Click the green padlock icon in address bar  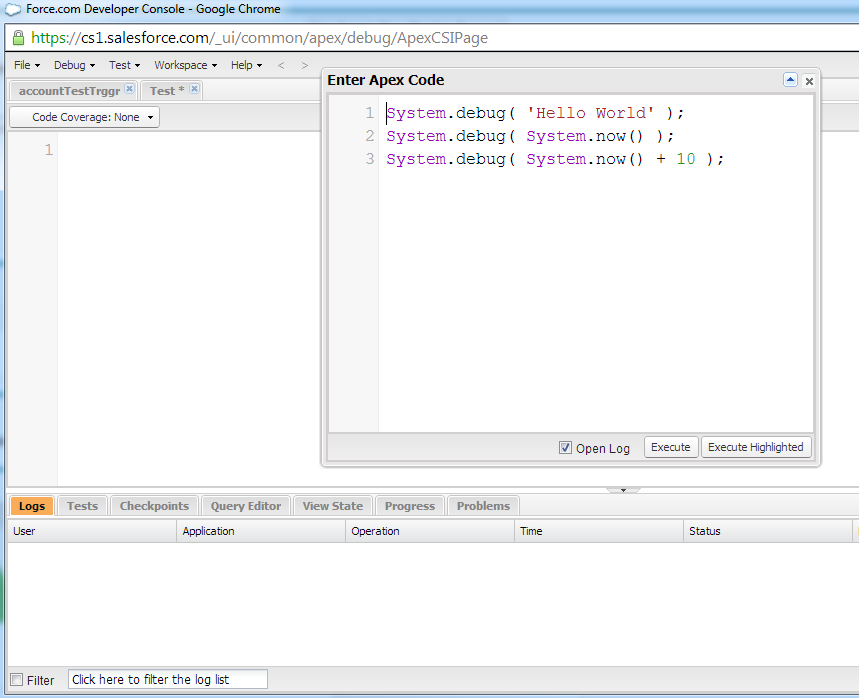point(18,37)
